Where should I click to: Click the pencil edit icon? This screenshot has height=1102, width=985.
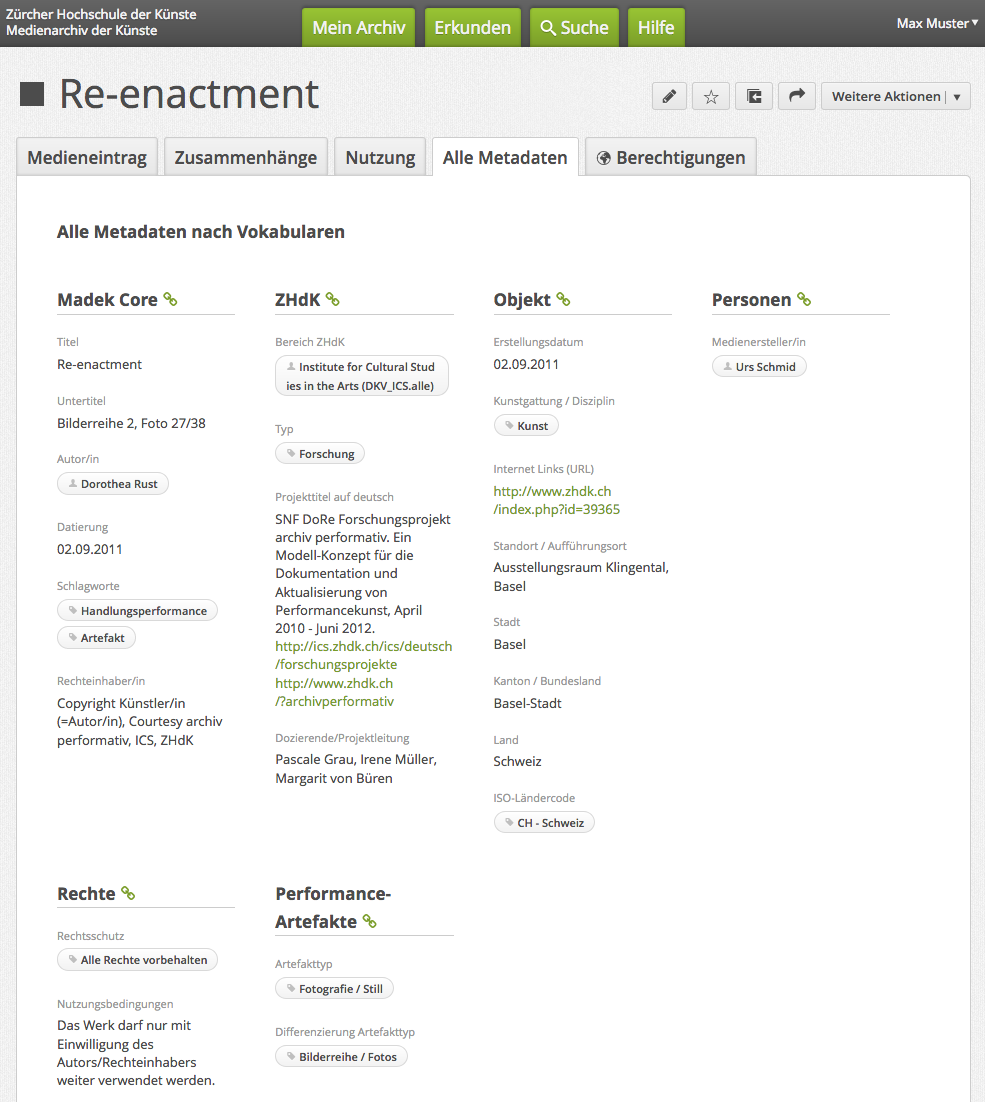pyautogui.click(x=669, y=96)
